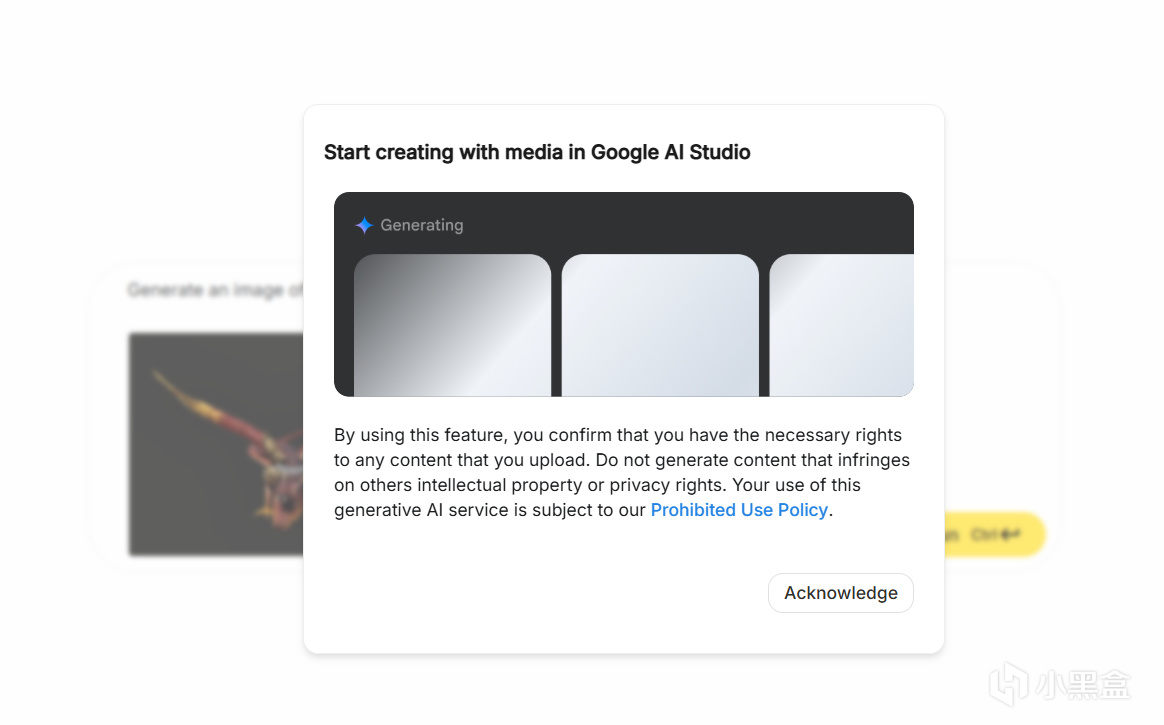
Task: Click the blurred 'Generate an image' prompt text
Action: (x=215, y=289)
